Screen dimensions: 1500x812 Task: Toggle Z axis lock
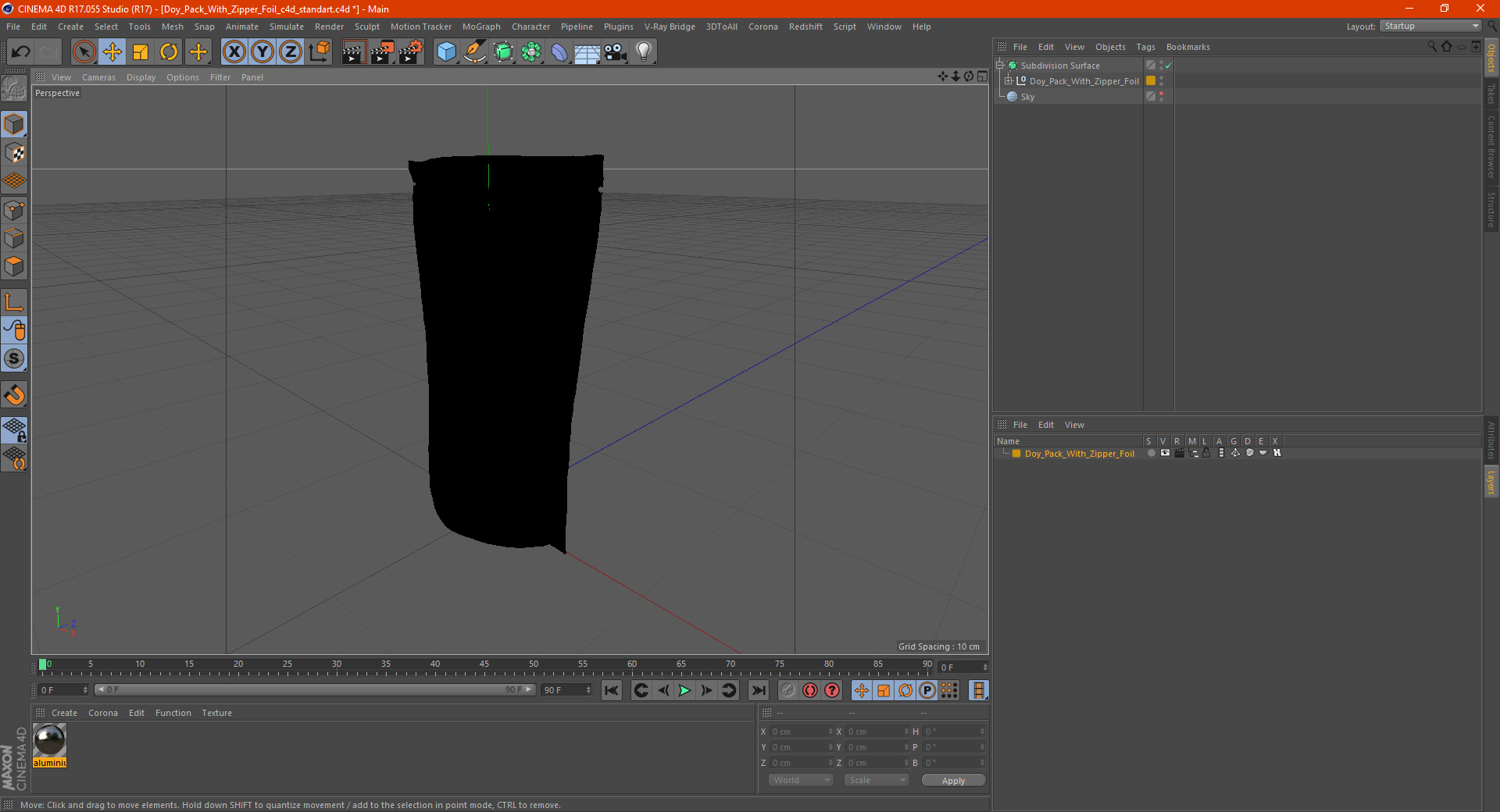point(291,52)
